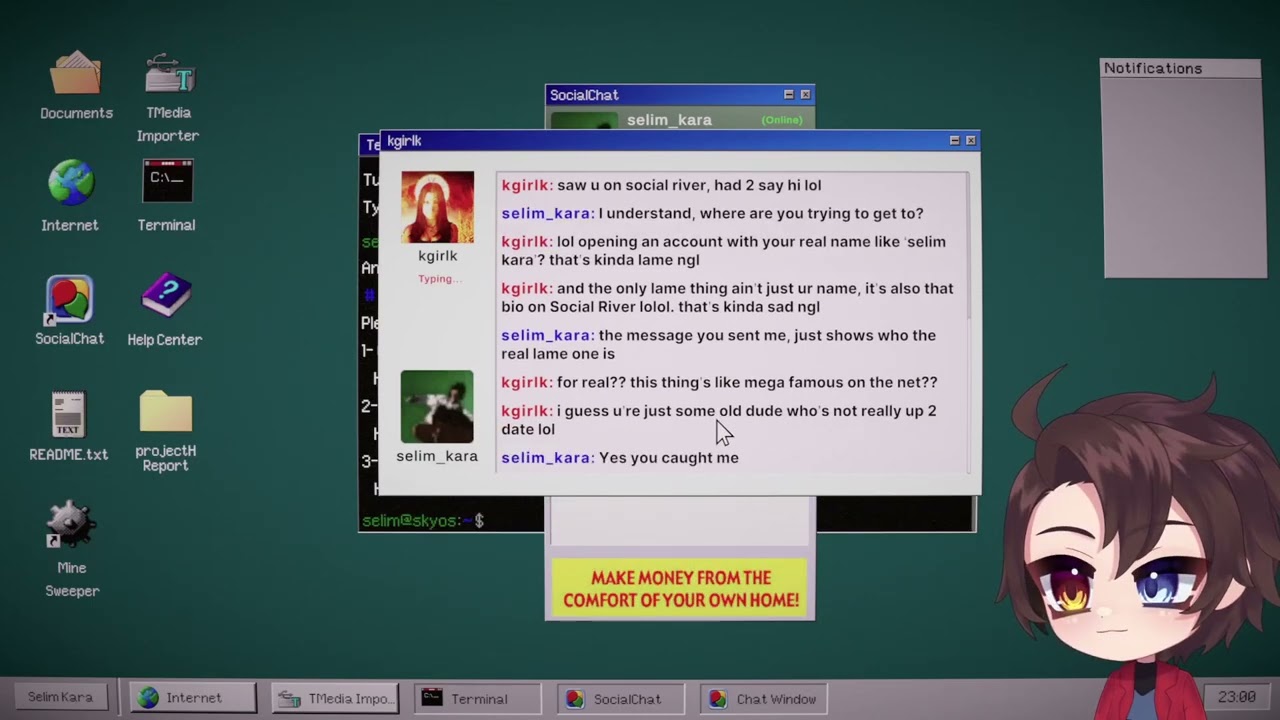Click the kgirlk avatar picture
Screen dimensions: 1280x720
(437, 207)
